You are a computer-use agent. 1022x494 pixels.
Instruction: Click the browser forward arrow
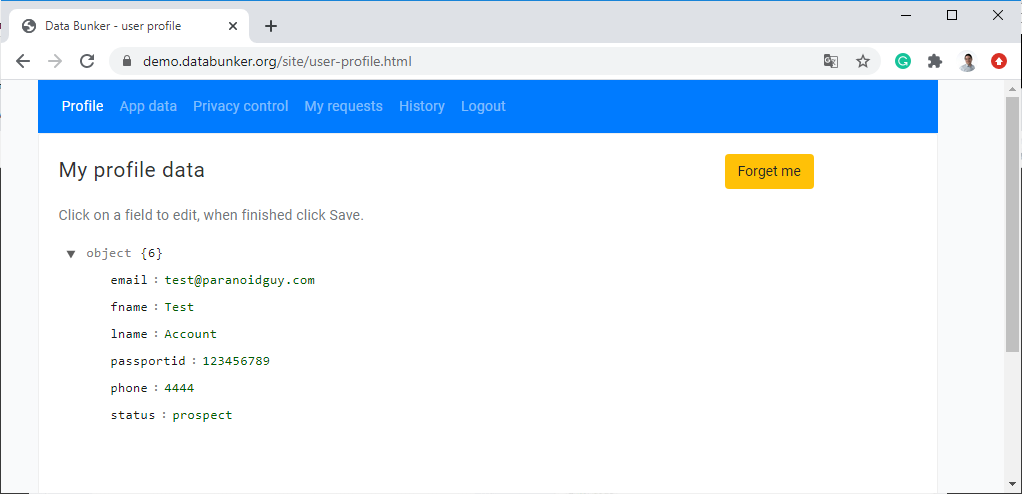tap(55, 61)
